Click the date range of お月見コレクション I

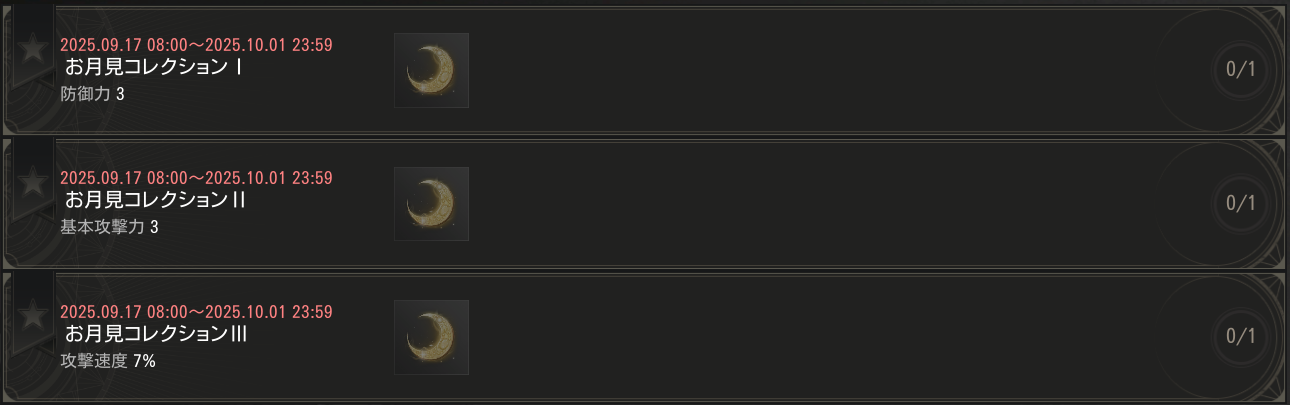pos(196,45)
